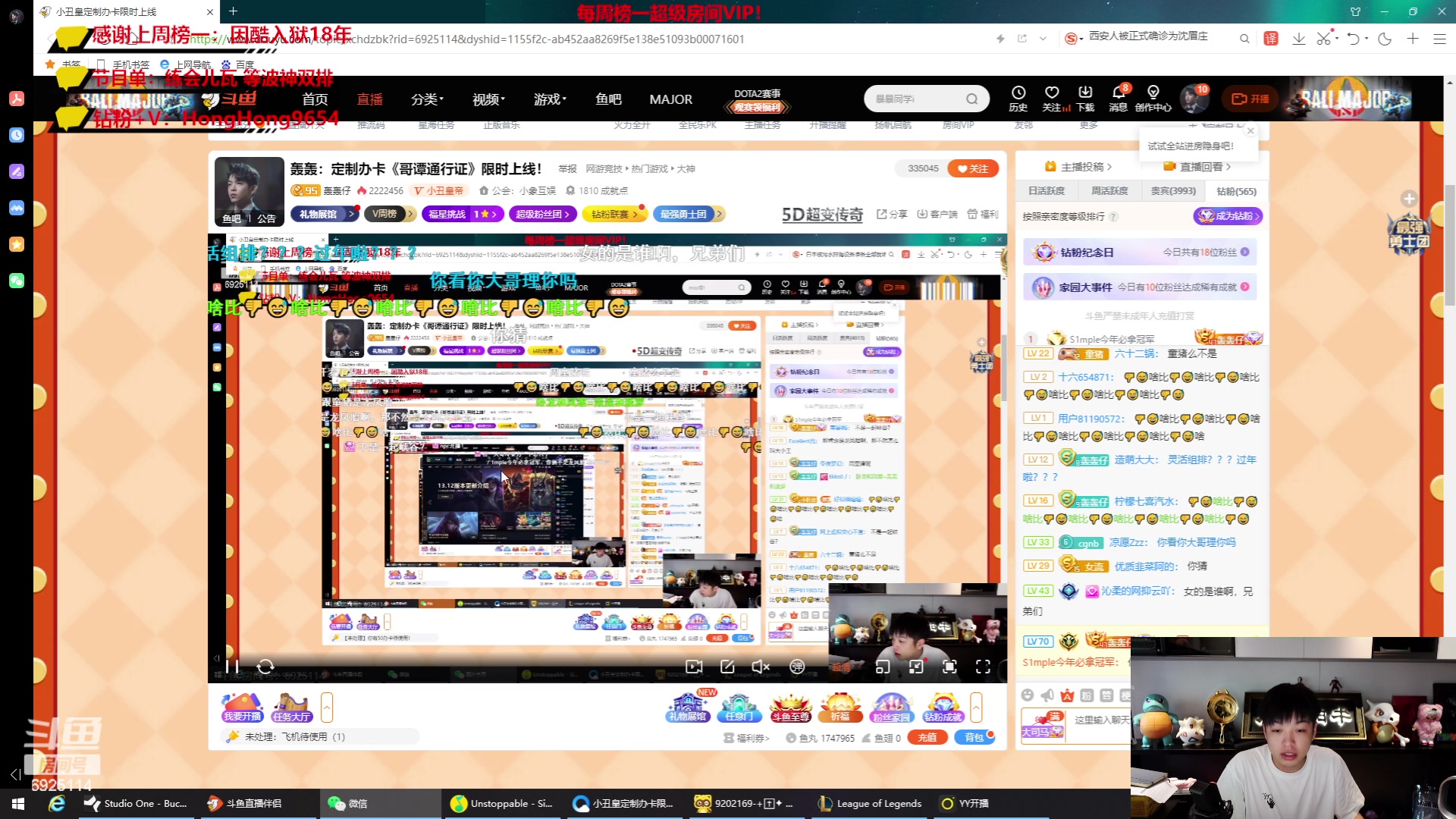1456x819 pixels.
Task: Click the Douyu site search input field
Action: (x=914, y=99)
